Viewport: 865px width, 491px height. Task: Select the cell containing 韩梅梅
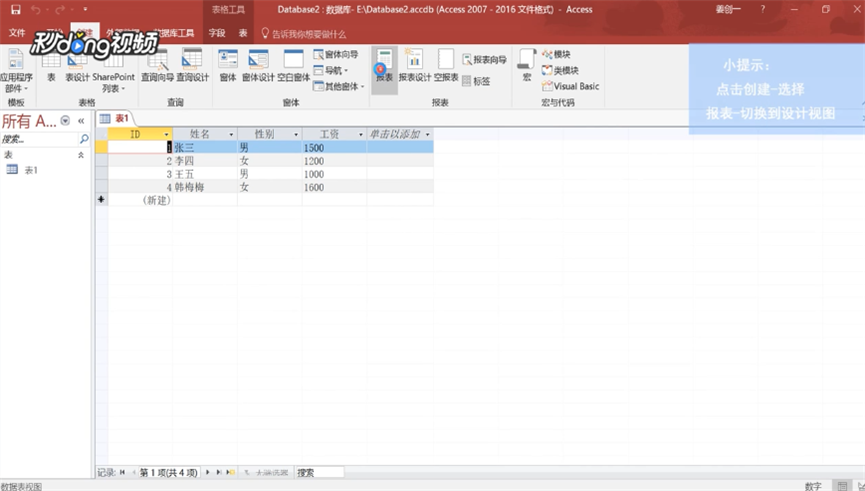point(205,187)
